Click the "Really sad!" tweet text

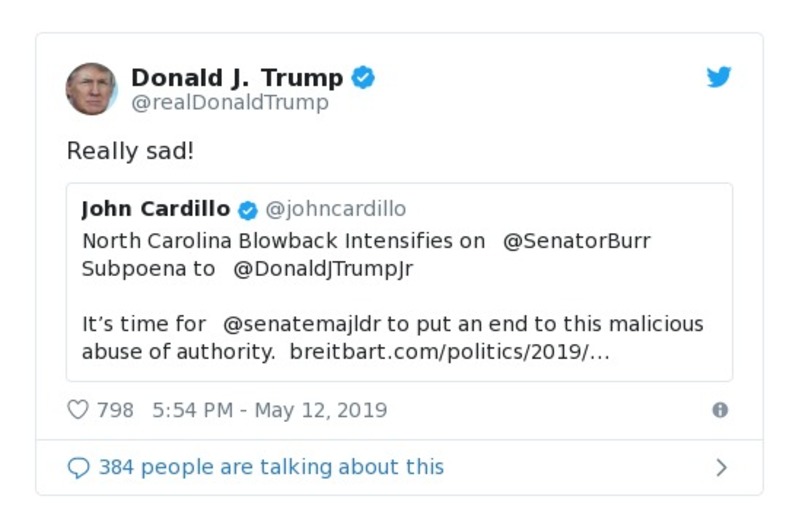[129, 151]
